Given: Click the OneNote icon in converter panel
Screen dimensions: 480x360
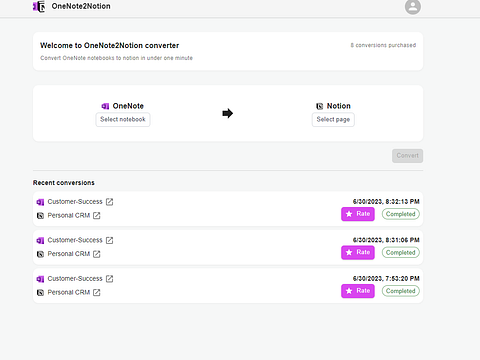Looking at the screenshot, I should point(105,106).
